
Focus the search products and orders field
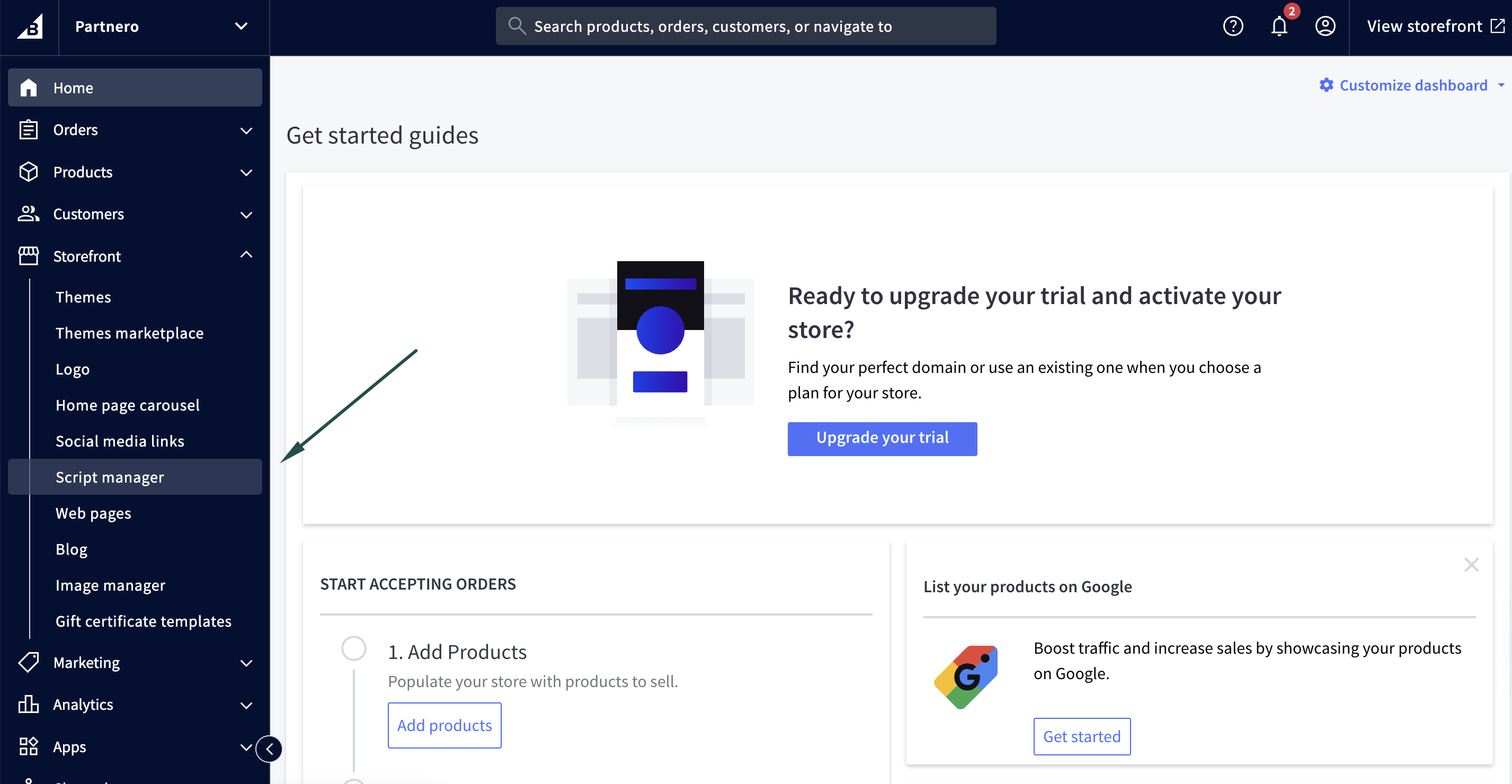coord(745,26)
